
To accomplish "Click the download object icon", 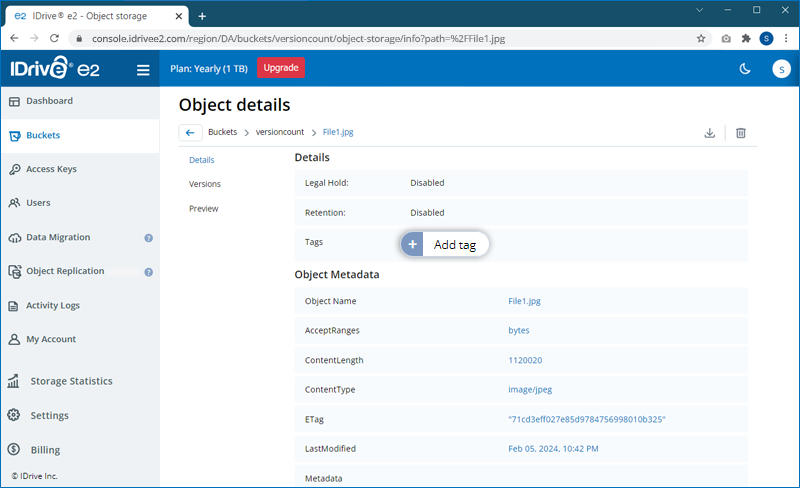I will click(709, 133).
